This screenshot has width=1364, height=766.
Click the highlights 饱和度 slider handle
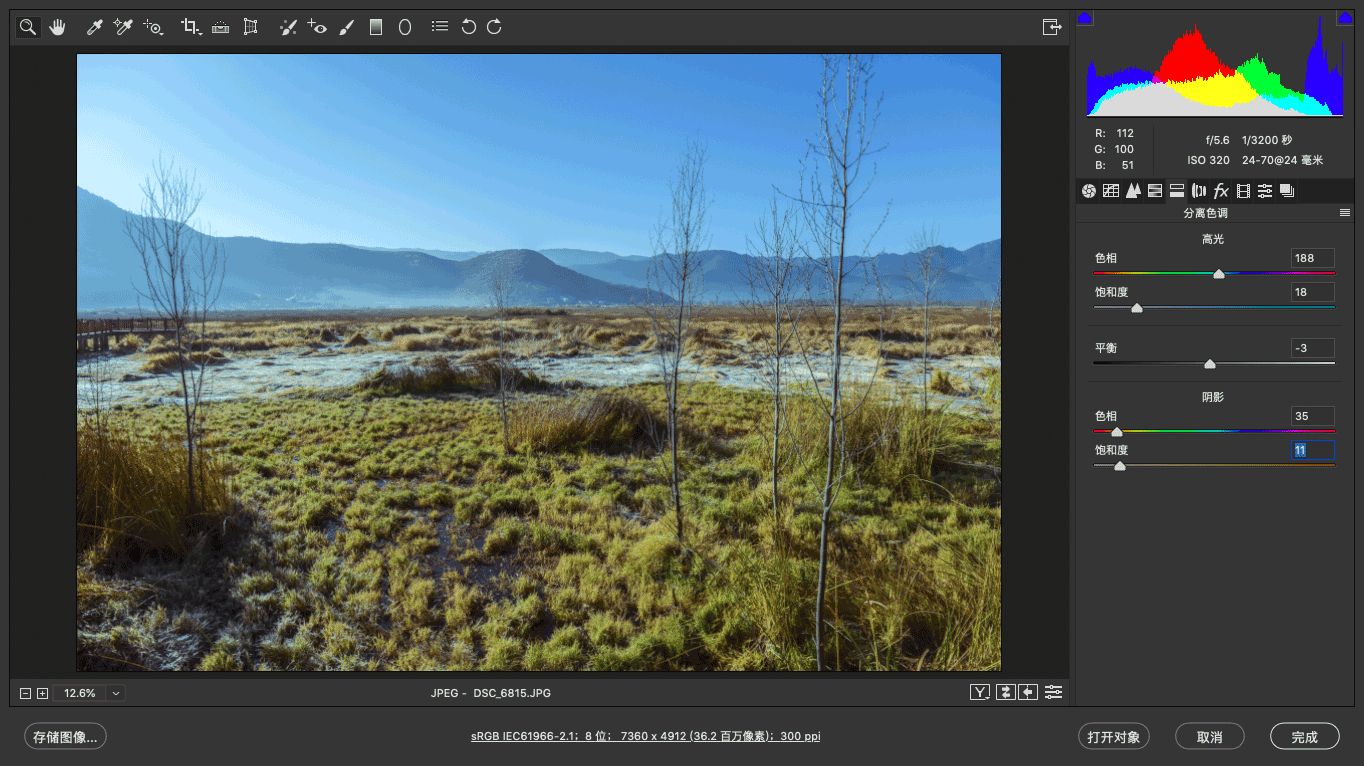[x=1136, y=308]
